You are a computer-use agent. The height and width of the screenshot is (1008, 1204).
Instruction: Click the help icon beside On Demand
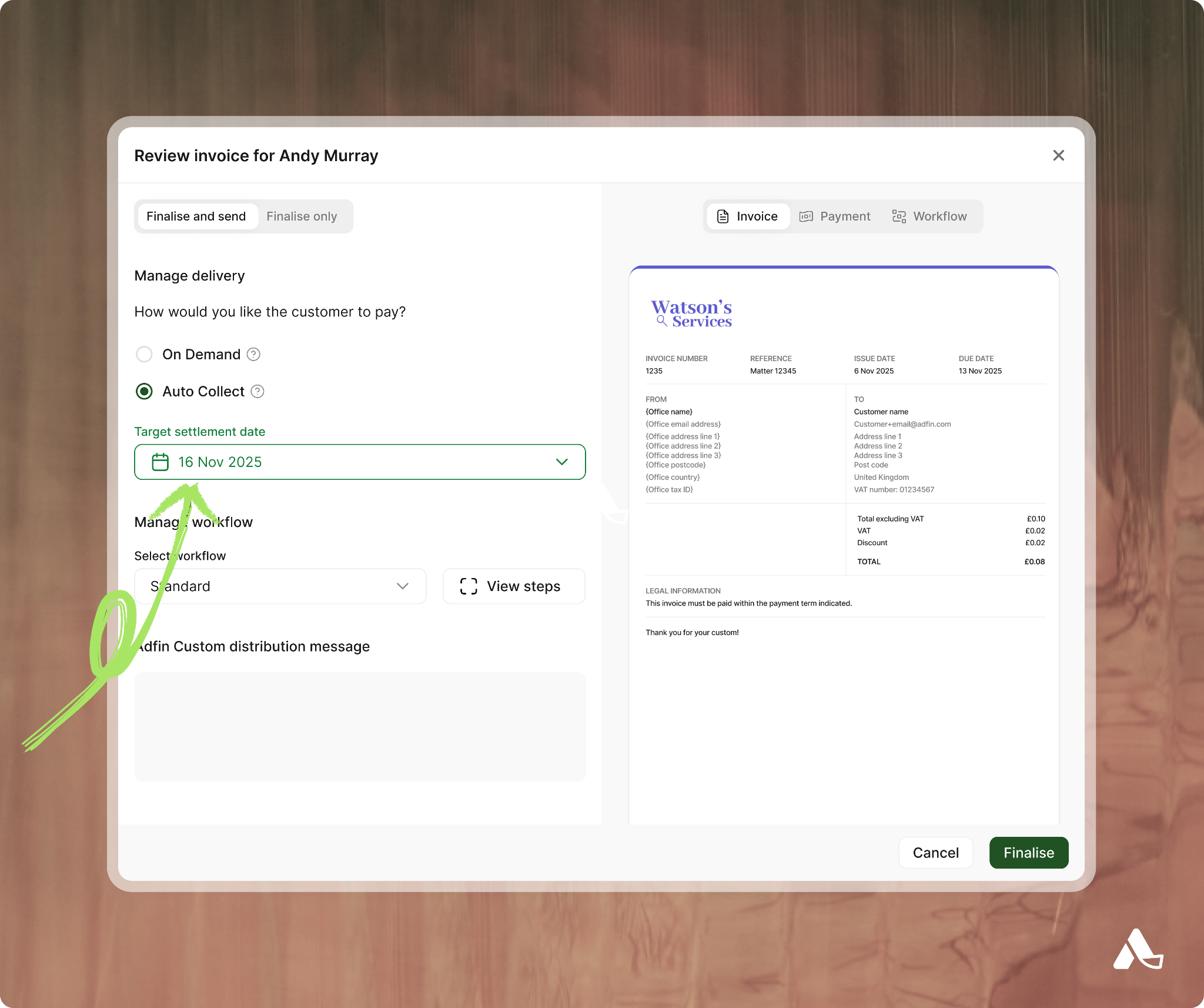253,354
